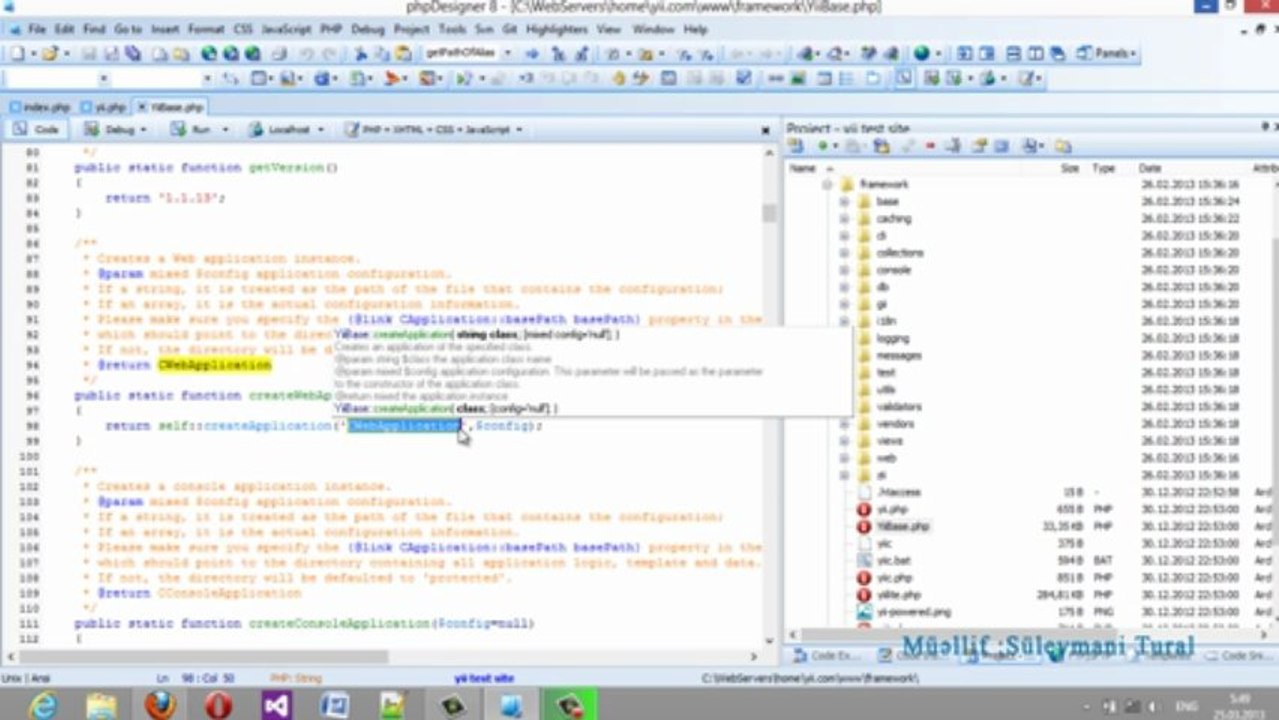Screen dimensions: 1279x720
Task: Open the JavaScript menu
Action: click(x=286, y=29)
